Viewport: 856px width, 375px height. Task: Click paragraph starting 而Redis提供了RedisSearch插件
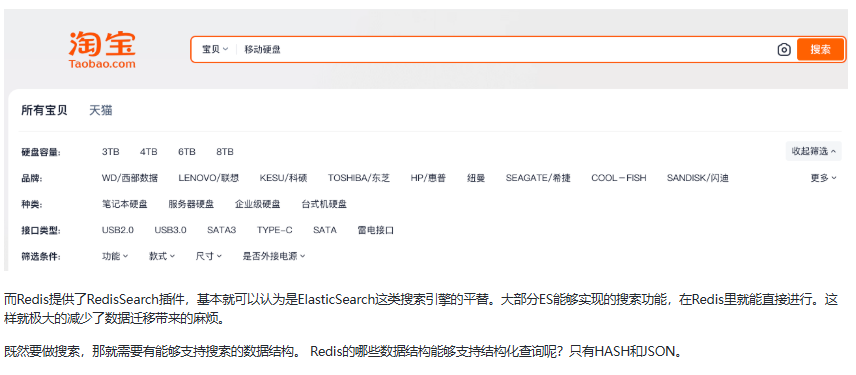click(421, 309)
